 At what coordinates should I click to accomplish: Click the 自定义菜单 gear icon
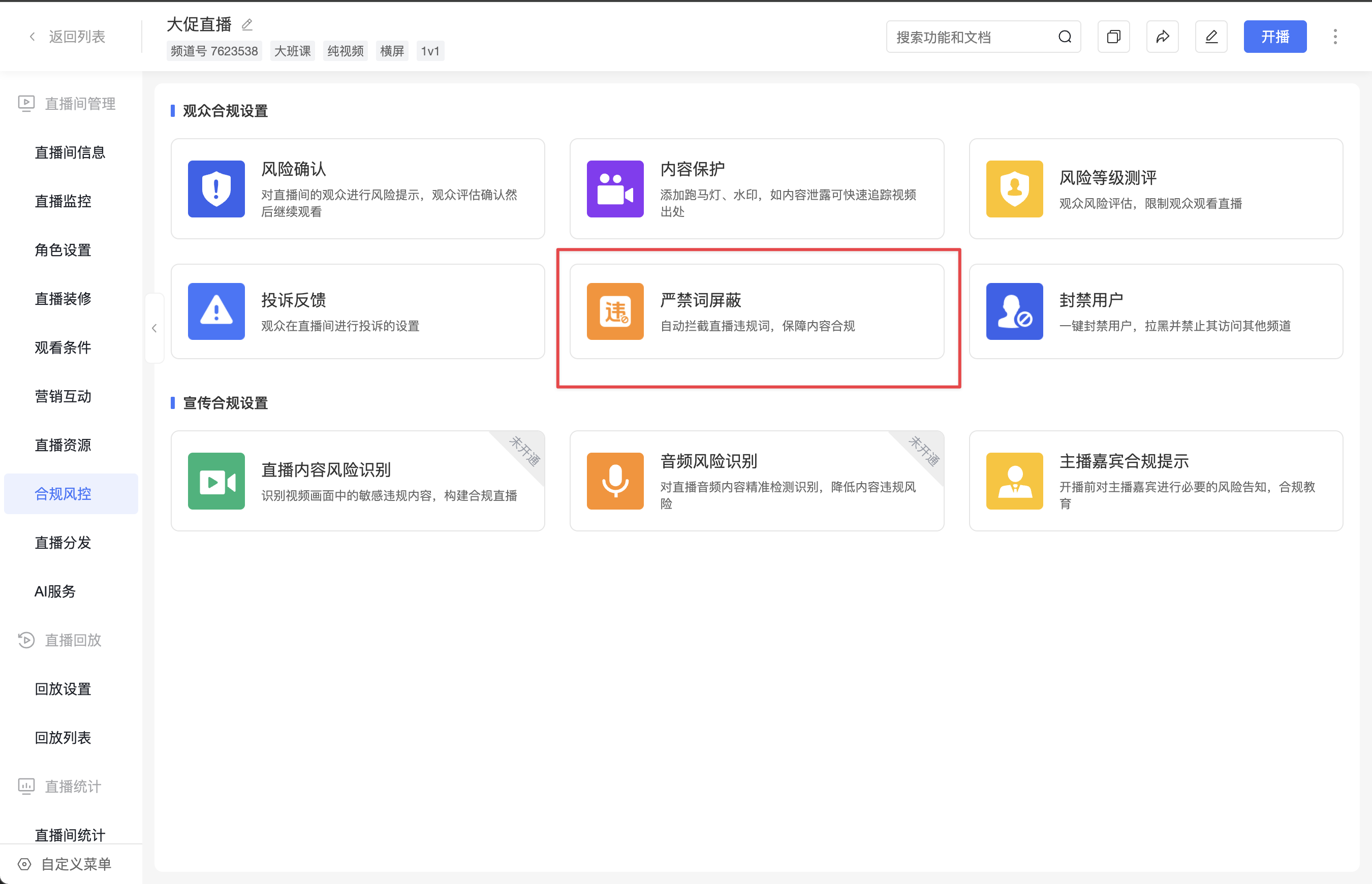tap(24, 864)
